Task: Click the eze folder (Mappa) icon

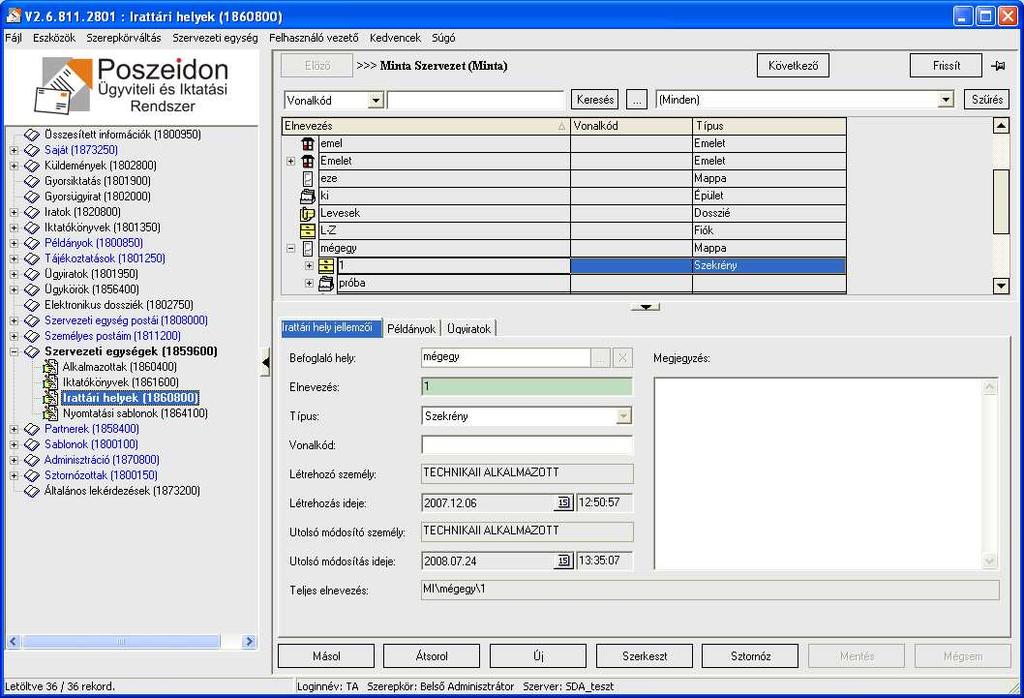Action: coord(308,178)
